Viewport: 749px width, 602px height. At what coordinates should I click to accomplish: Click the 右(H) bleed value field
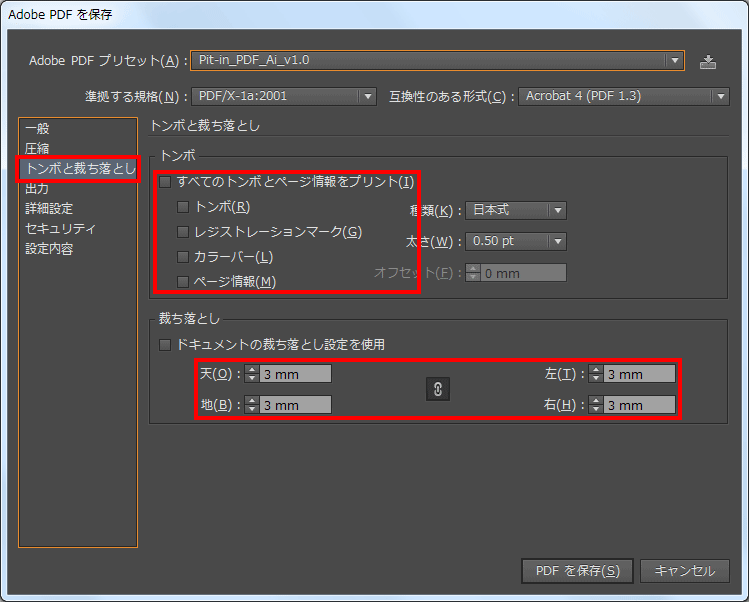[x=638, y=405]
